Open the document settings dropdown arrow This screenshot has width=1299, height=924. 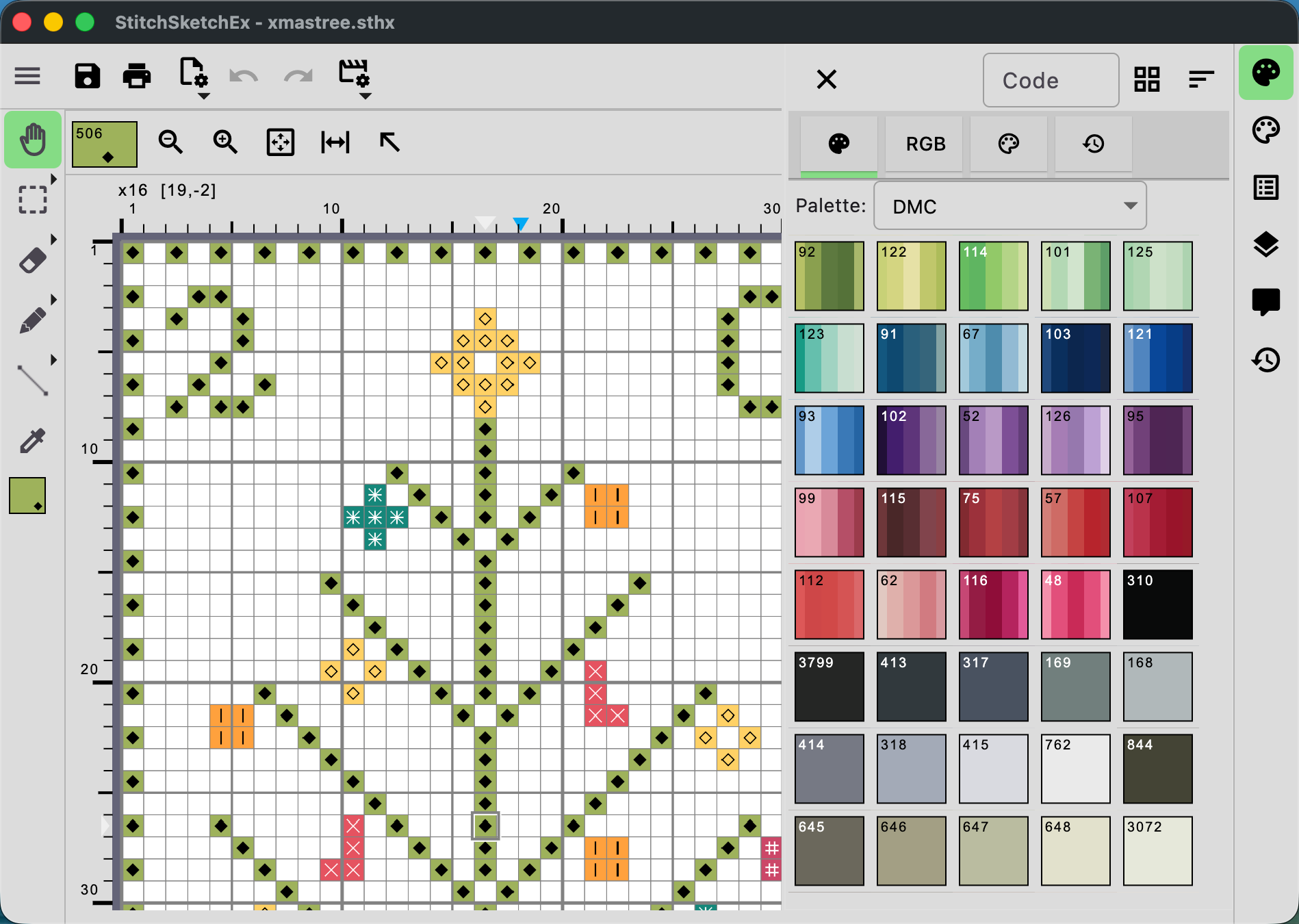(x=203, y=96)
